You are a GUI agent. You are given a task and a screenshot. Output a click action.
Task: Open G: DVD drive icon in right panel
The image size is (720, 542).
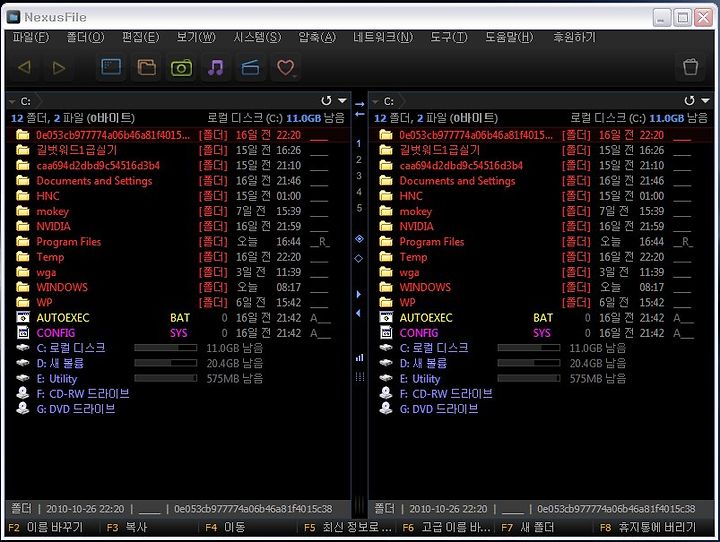tap(386, 408)
